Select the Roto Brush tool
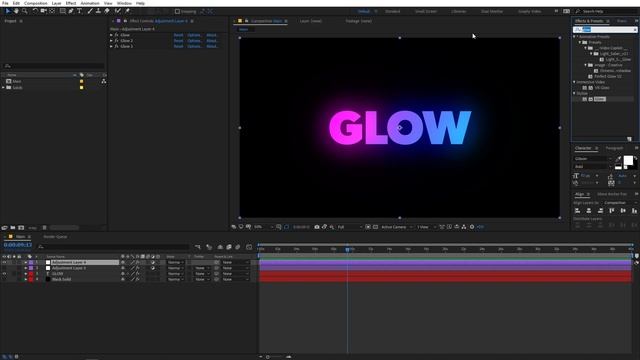Screen dimensions: 640x360 tap(118, 11)
